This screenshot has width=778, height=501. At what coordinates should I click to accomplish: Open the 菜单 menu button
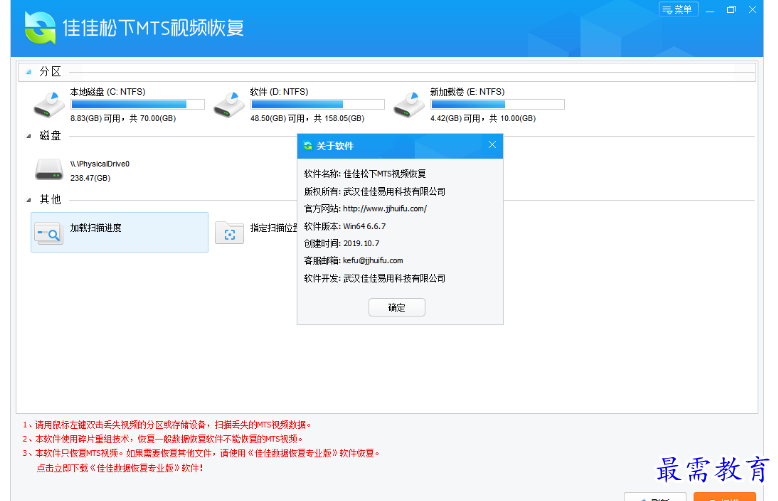click(678, 9)
